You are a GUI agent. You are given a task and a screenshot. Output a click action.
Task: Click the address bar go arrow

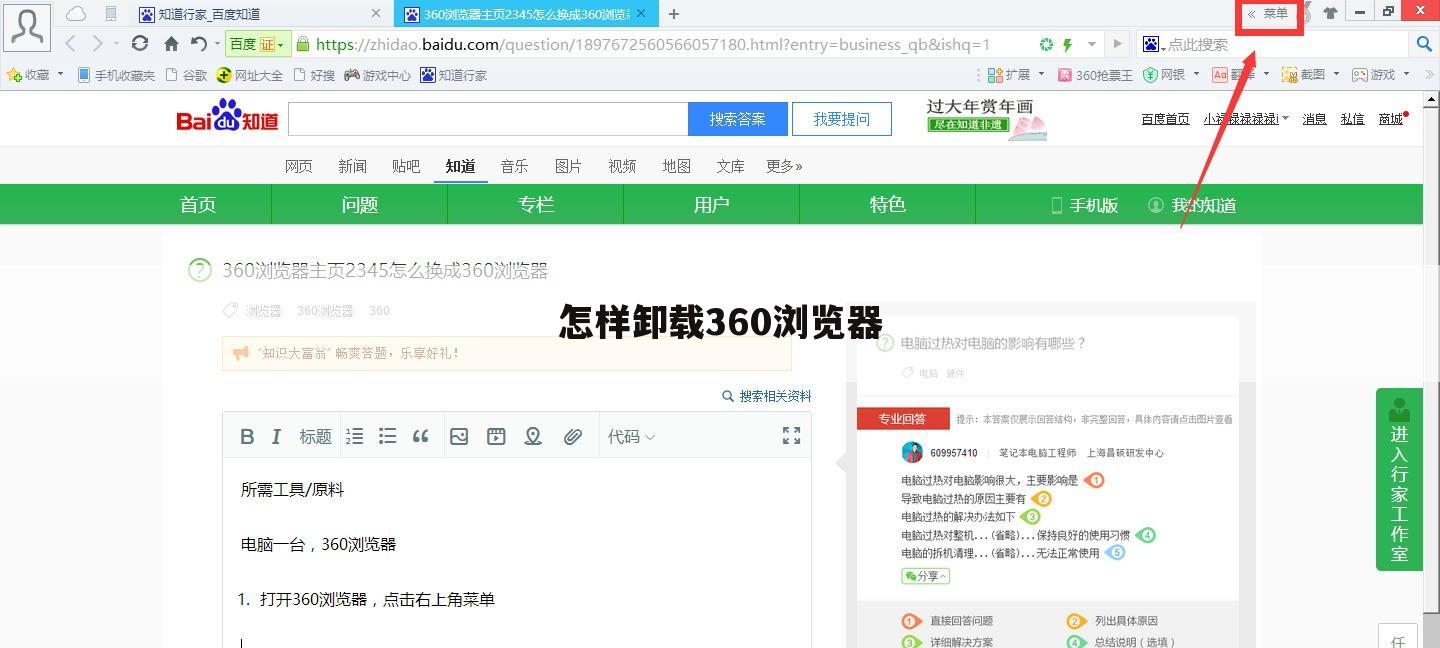[x=1118, y=44]
